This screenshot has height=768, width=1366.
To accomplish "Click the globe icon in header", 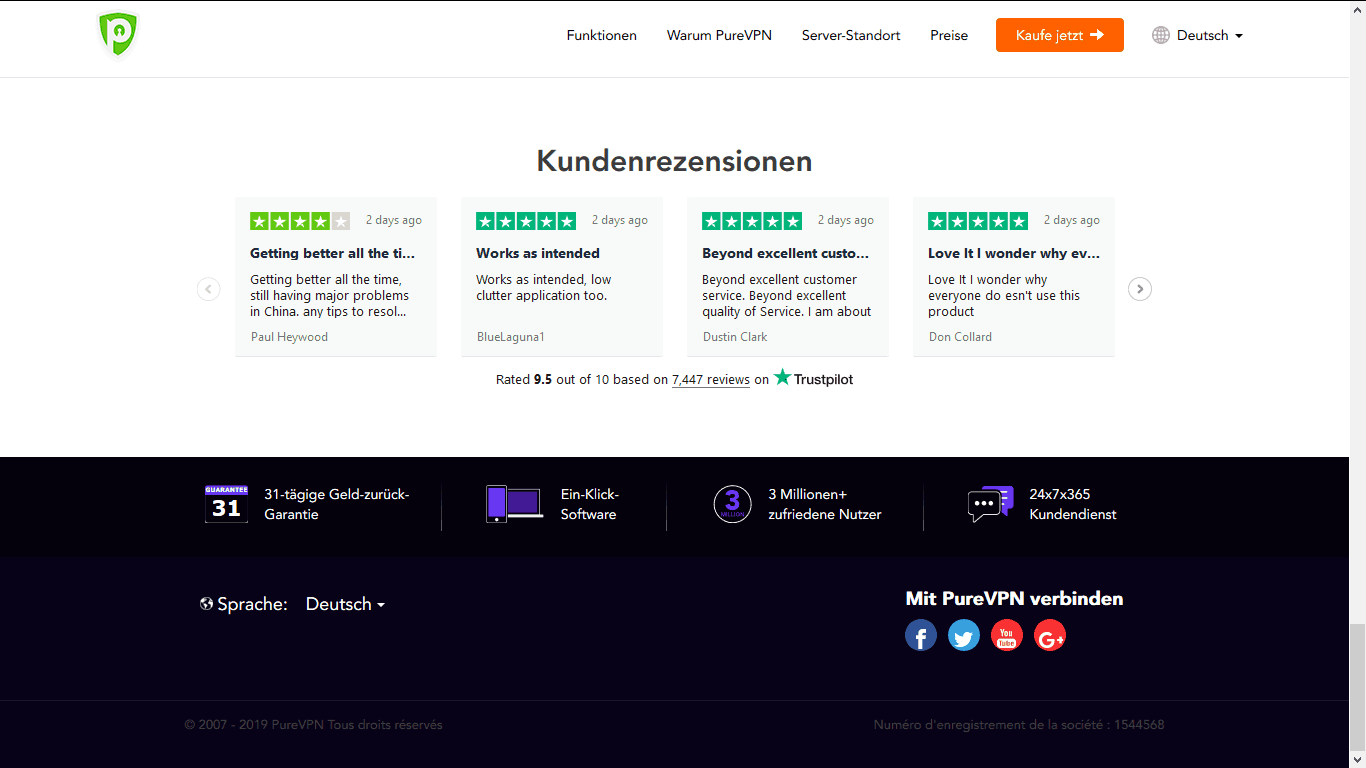I will 1161,35.
